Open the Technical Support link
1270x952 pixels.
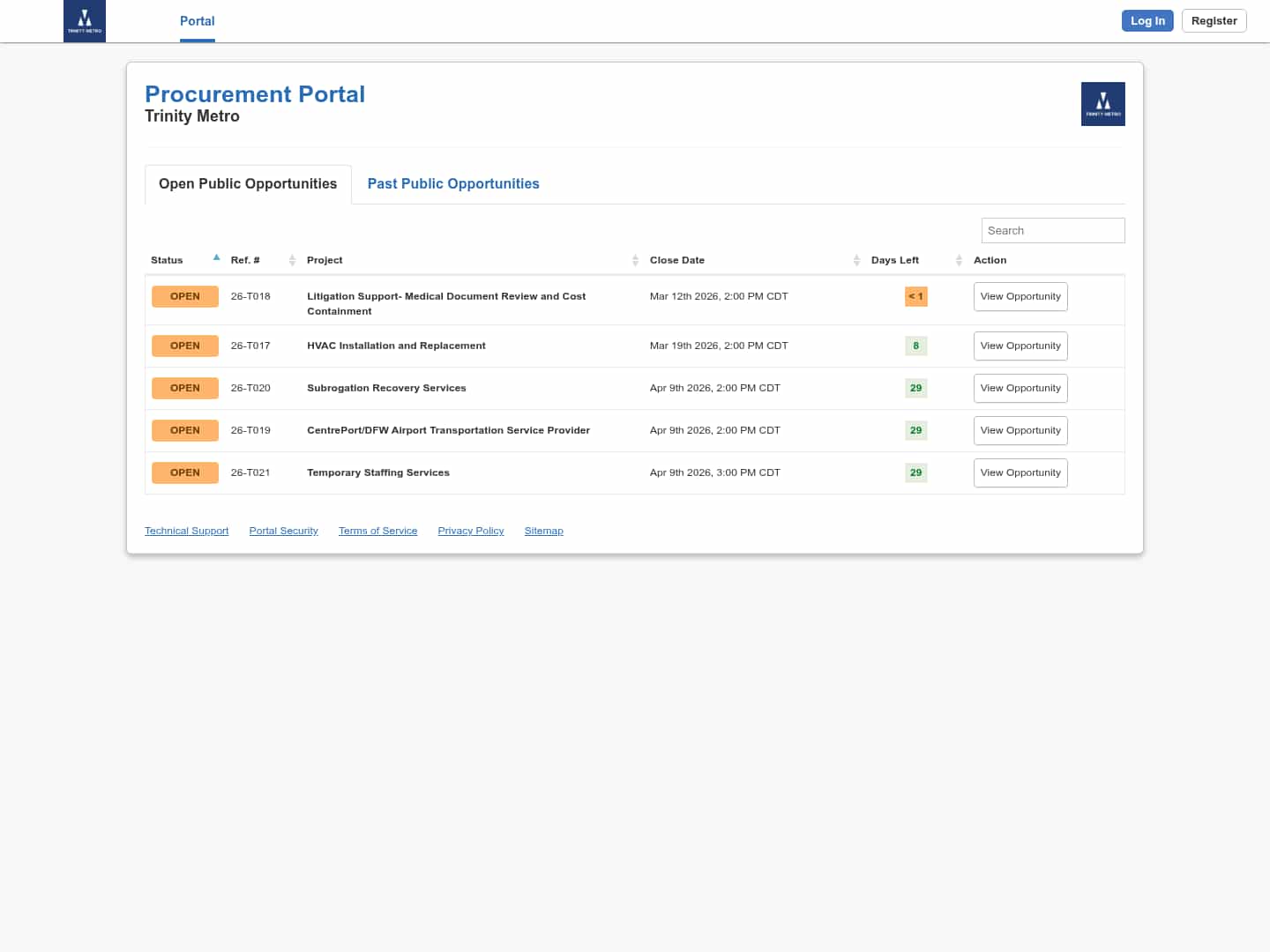pyautogui.click(x=186, y=532)
